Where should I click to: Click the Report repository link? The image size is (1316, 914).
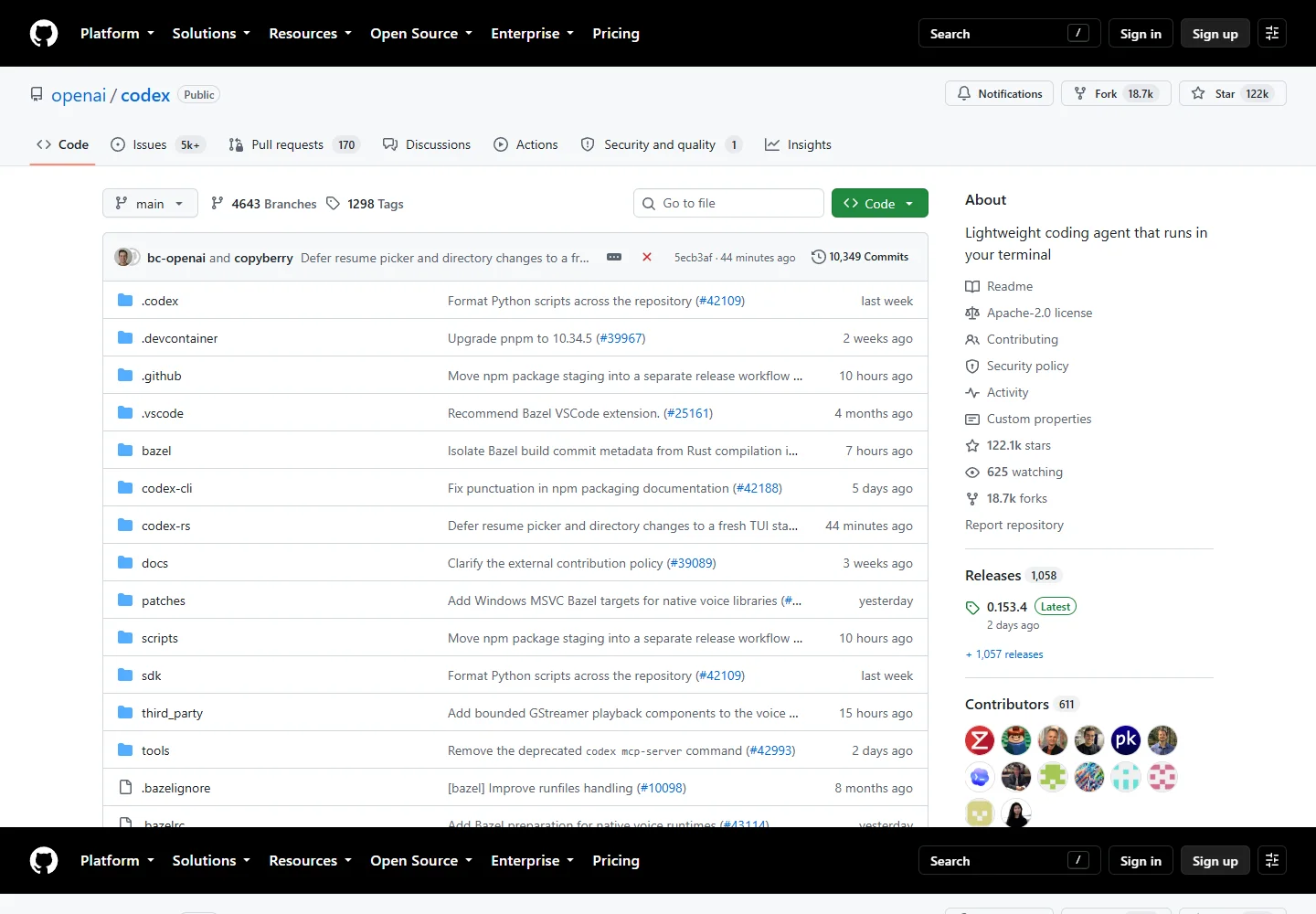coord(1014,525)
